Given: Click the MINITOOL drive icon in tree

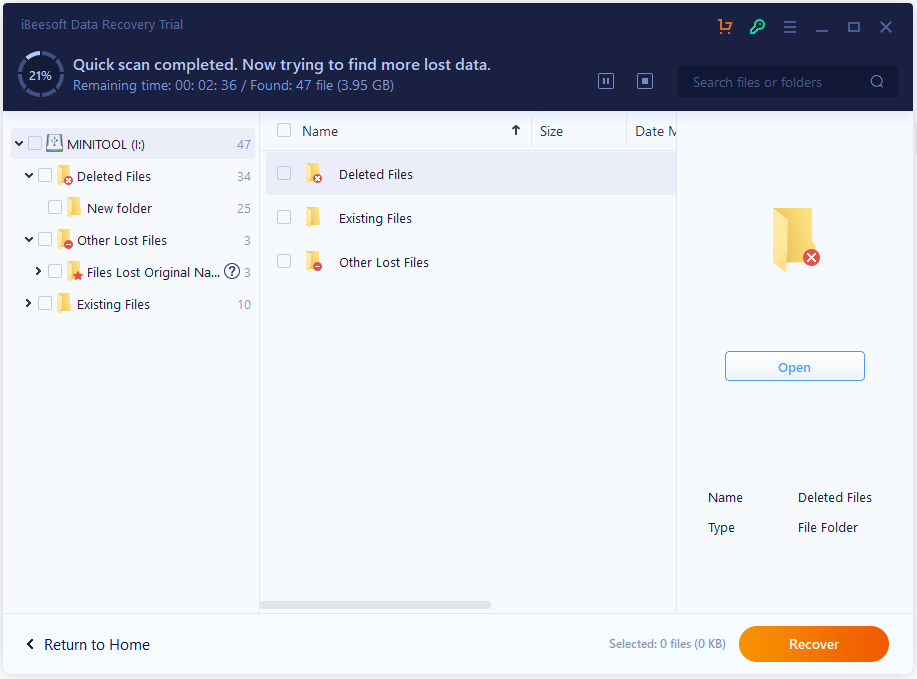Looking at the screenshot, I should (54, 143).
